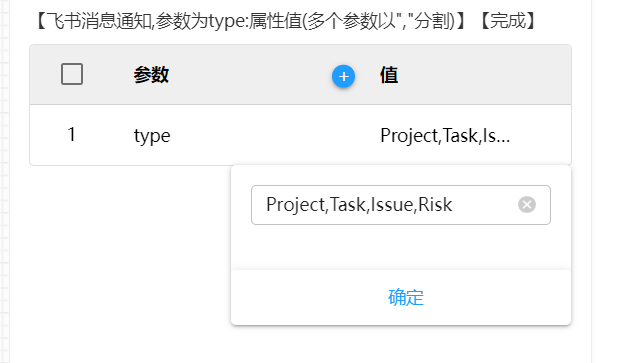Clear the value input with the X icon
Screen dimensions: 626x363
pos(527,205)
